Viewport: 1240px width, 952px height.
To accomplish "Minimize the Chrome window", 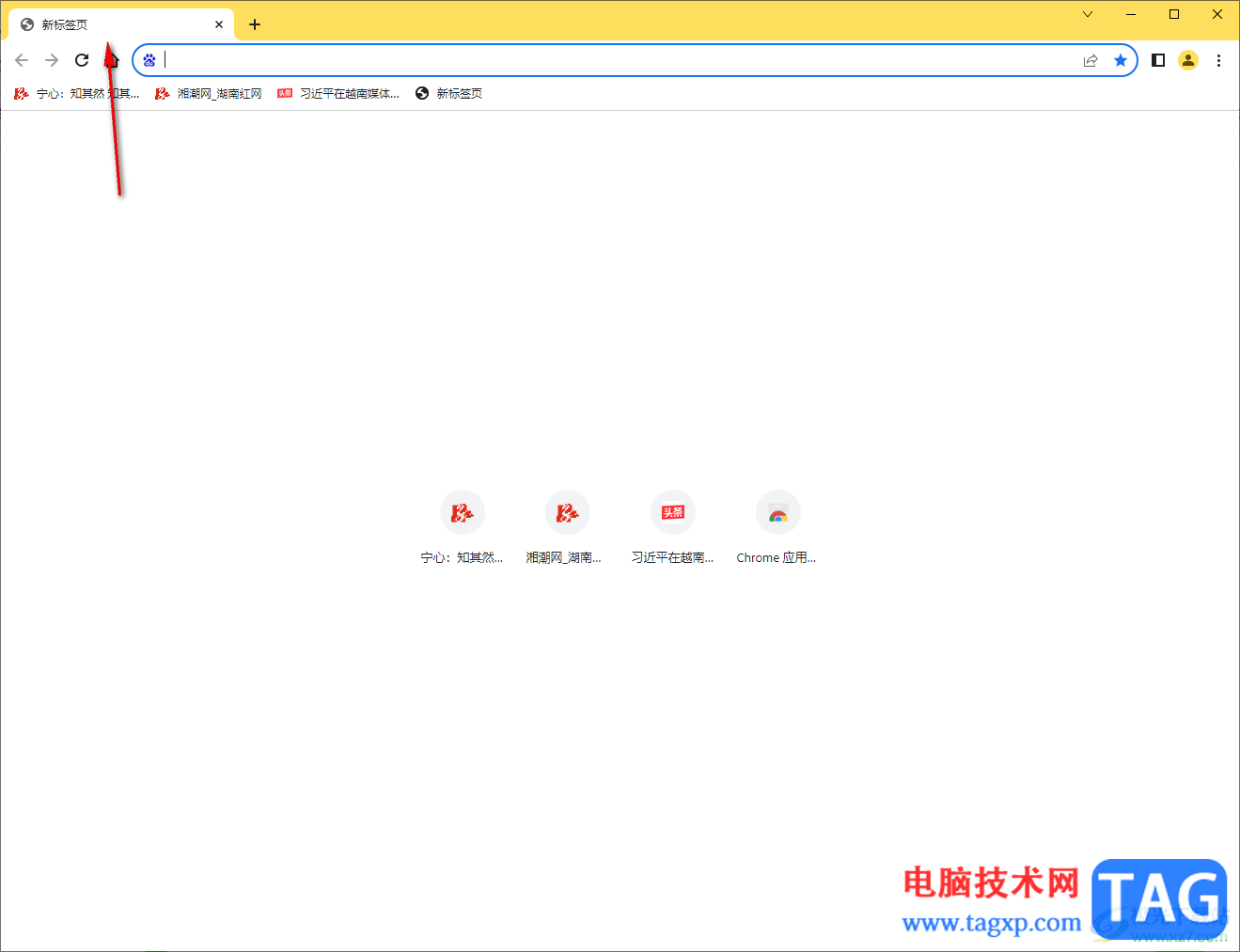I will click(x=1131, y=14).
